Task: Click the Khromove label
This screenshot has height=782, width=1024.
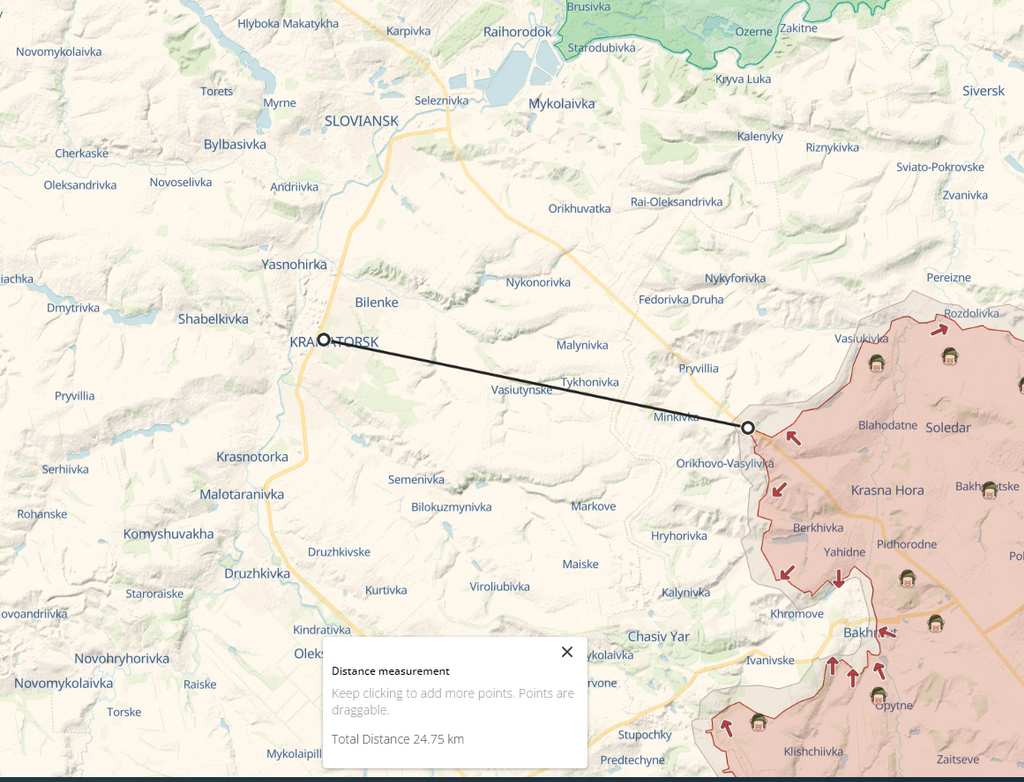Action: (797, 613)
